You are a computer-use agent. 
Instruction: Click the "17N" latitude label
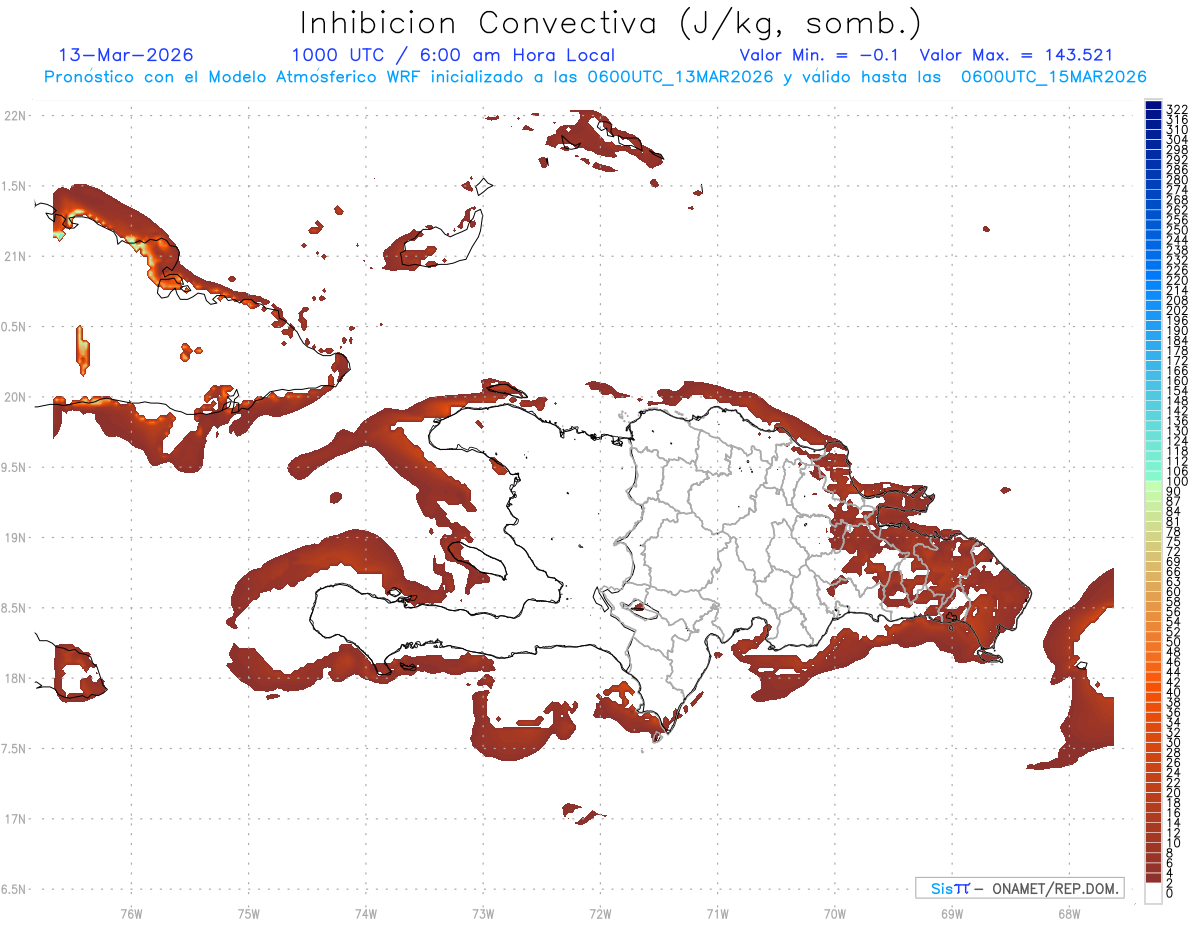[15, 819]
